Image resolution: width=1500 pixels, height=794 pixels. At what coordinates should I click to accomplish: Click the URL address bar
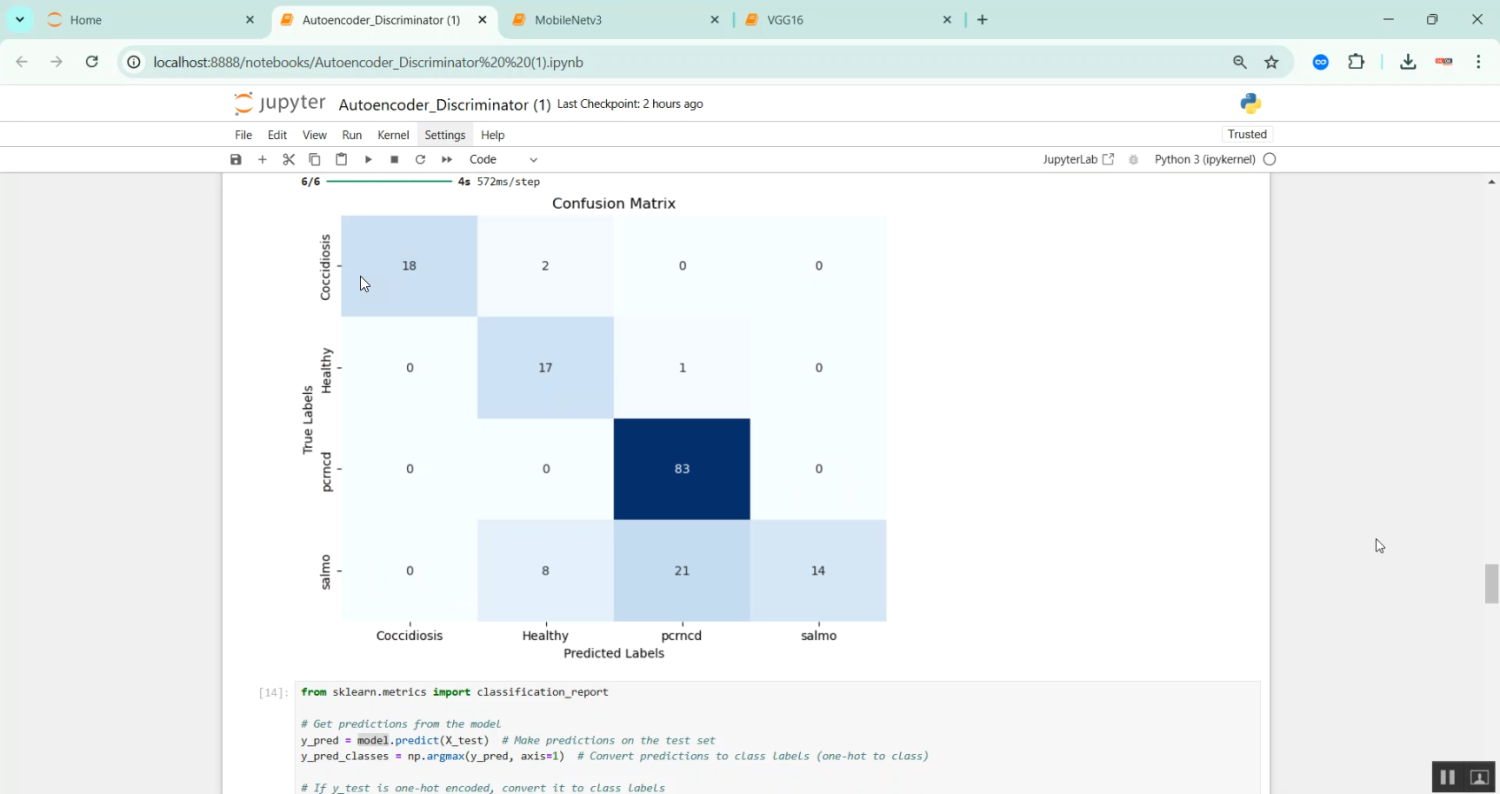click(680, 62)
